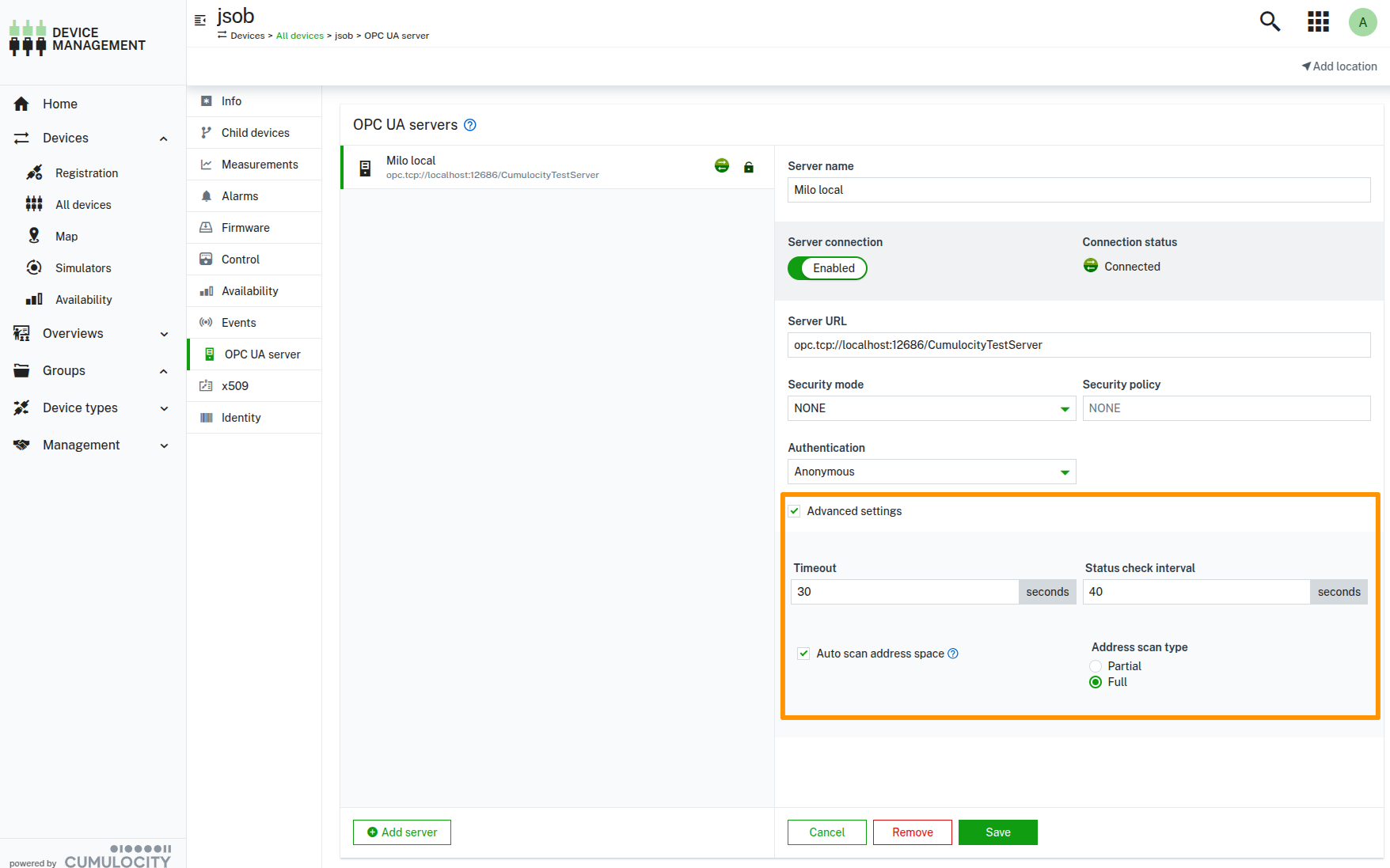The image size is (1390, 868).
Task: Open the x509 tab
Action: coord(235,386)
